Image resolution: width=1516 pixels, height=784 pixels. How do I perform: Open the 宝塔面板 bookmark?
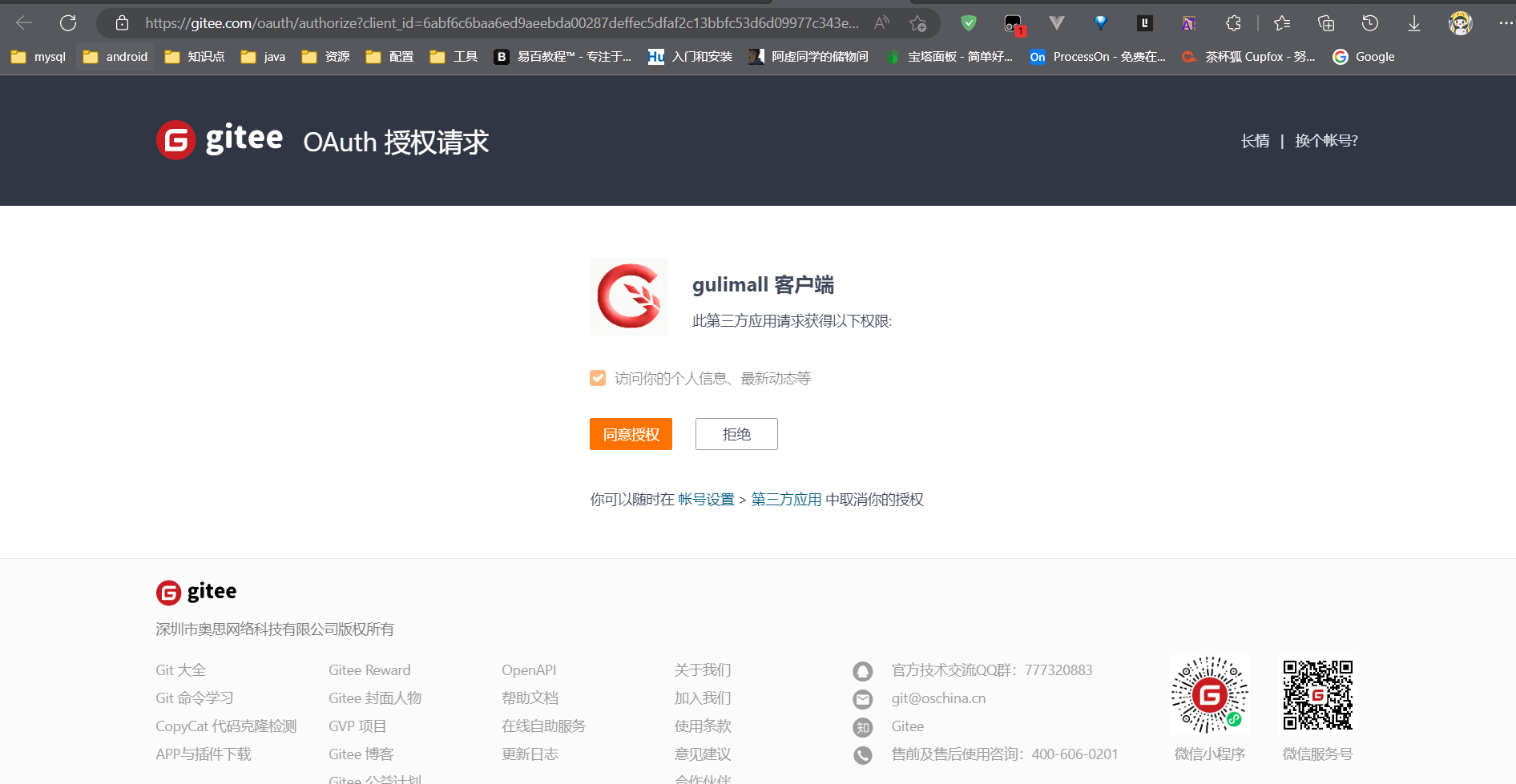coord(950,57)
